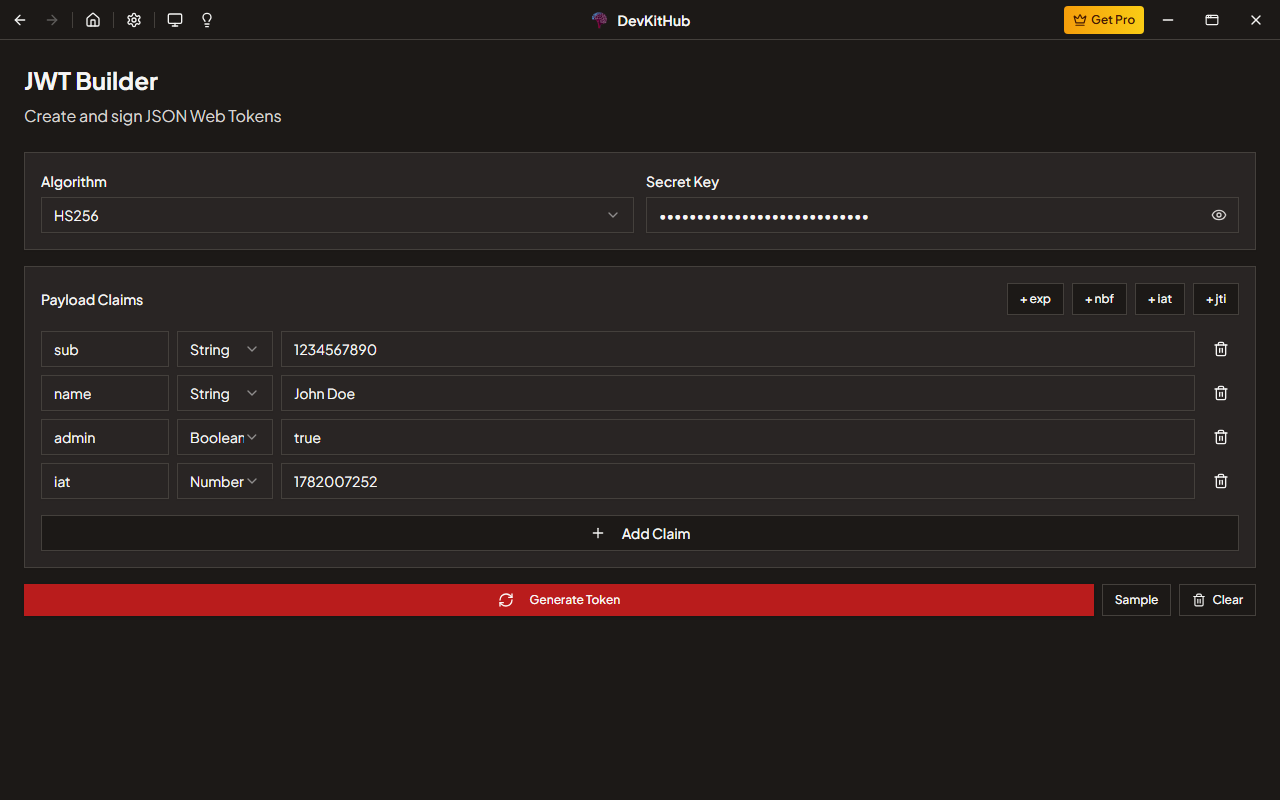Click the 'Create and sign JSON Web Tokens' subtitle
Viewport: 1280px width, 800px height.
(x=153, y=116)
